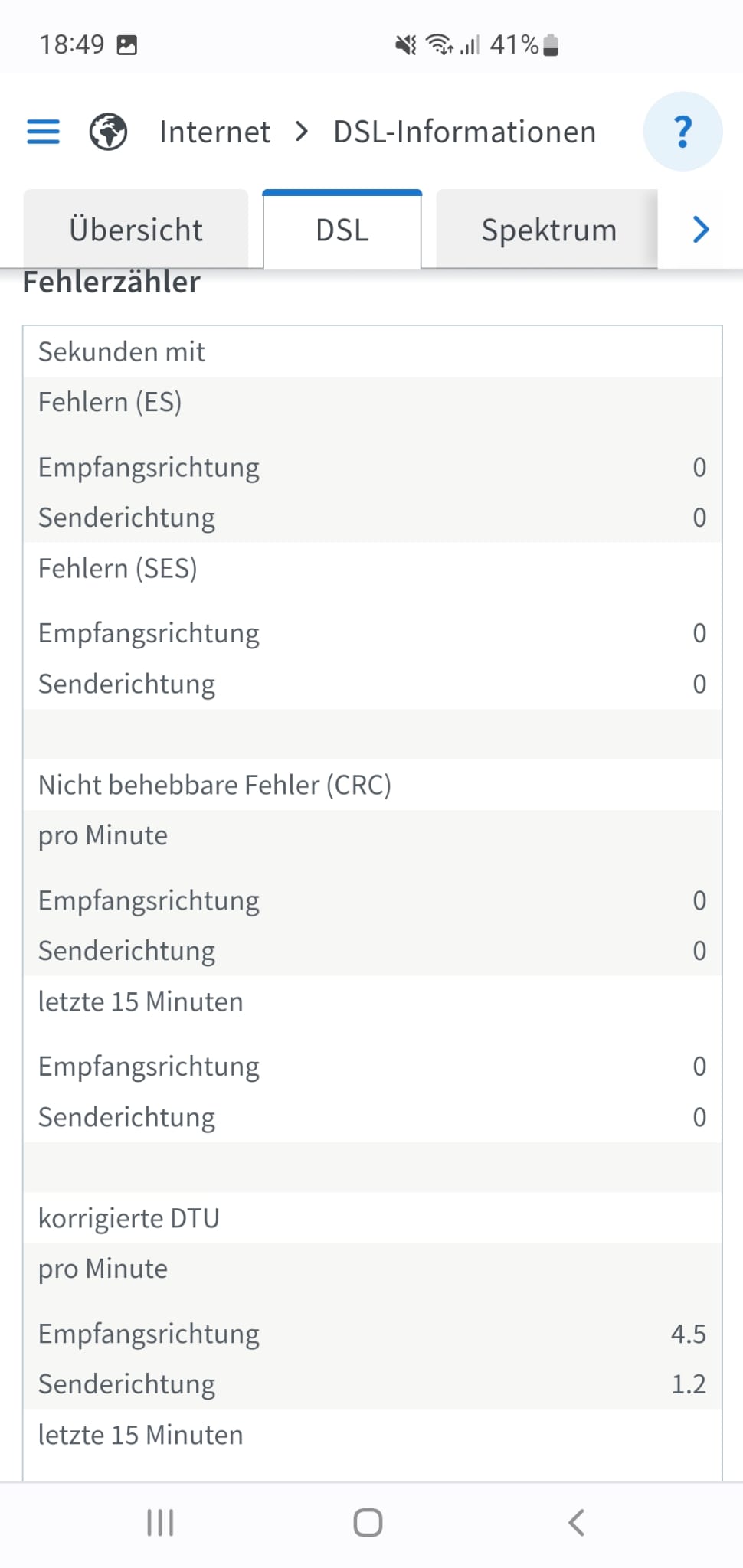
Task: Select the DSL tab
Action: [x=342, y=230]
